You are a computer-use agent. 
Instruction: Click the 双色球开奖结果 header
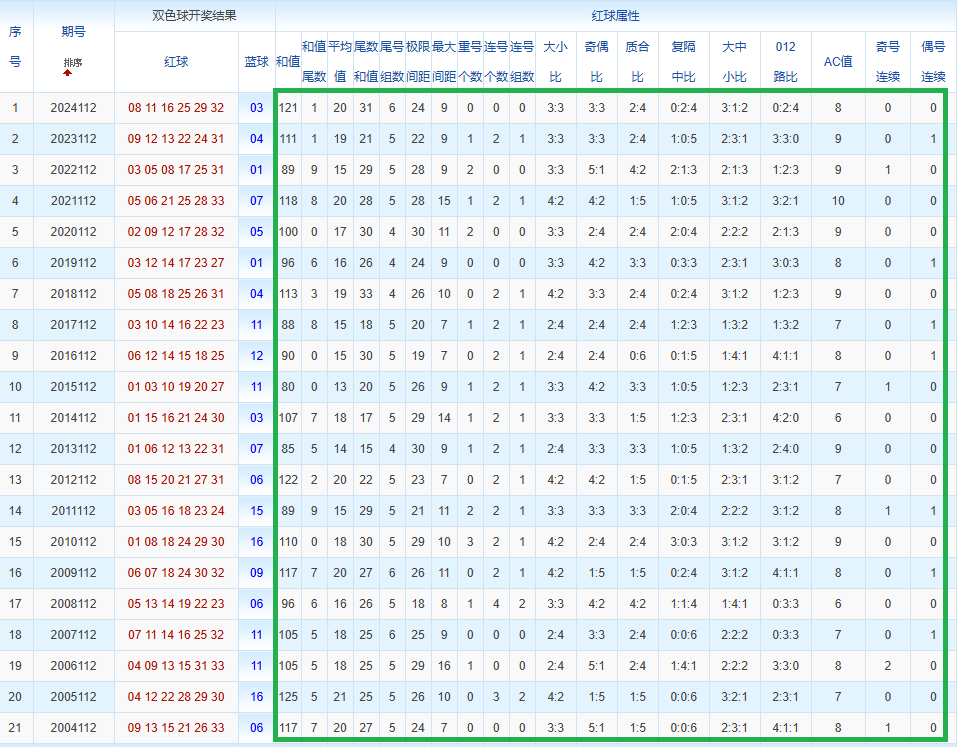(x=194, y=16)
